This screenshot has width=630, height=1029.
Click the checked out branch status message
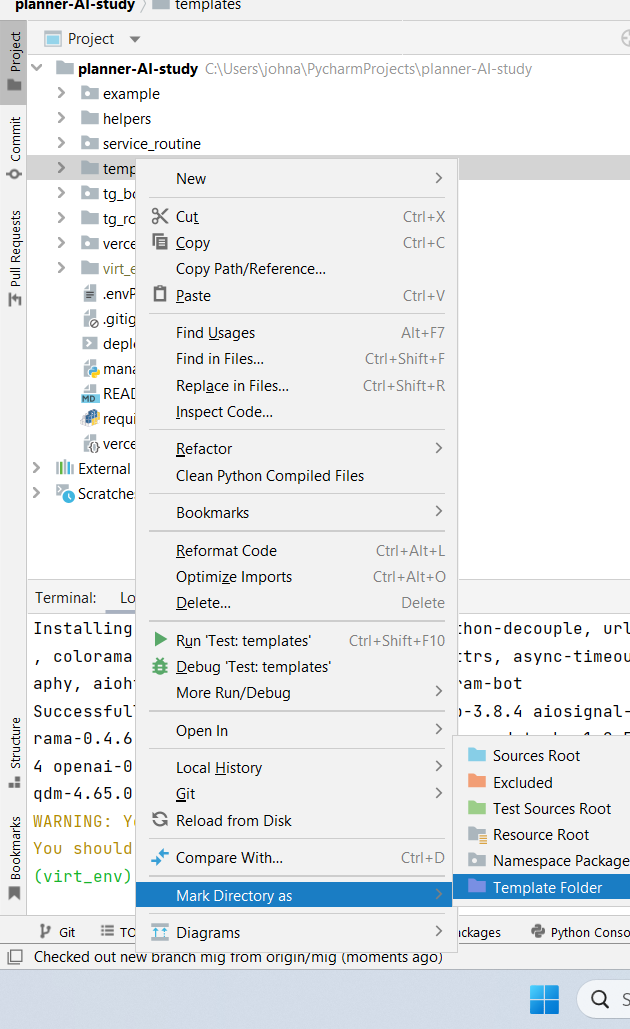[x=238, y=957]
